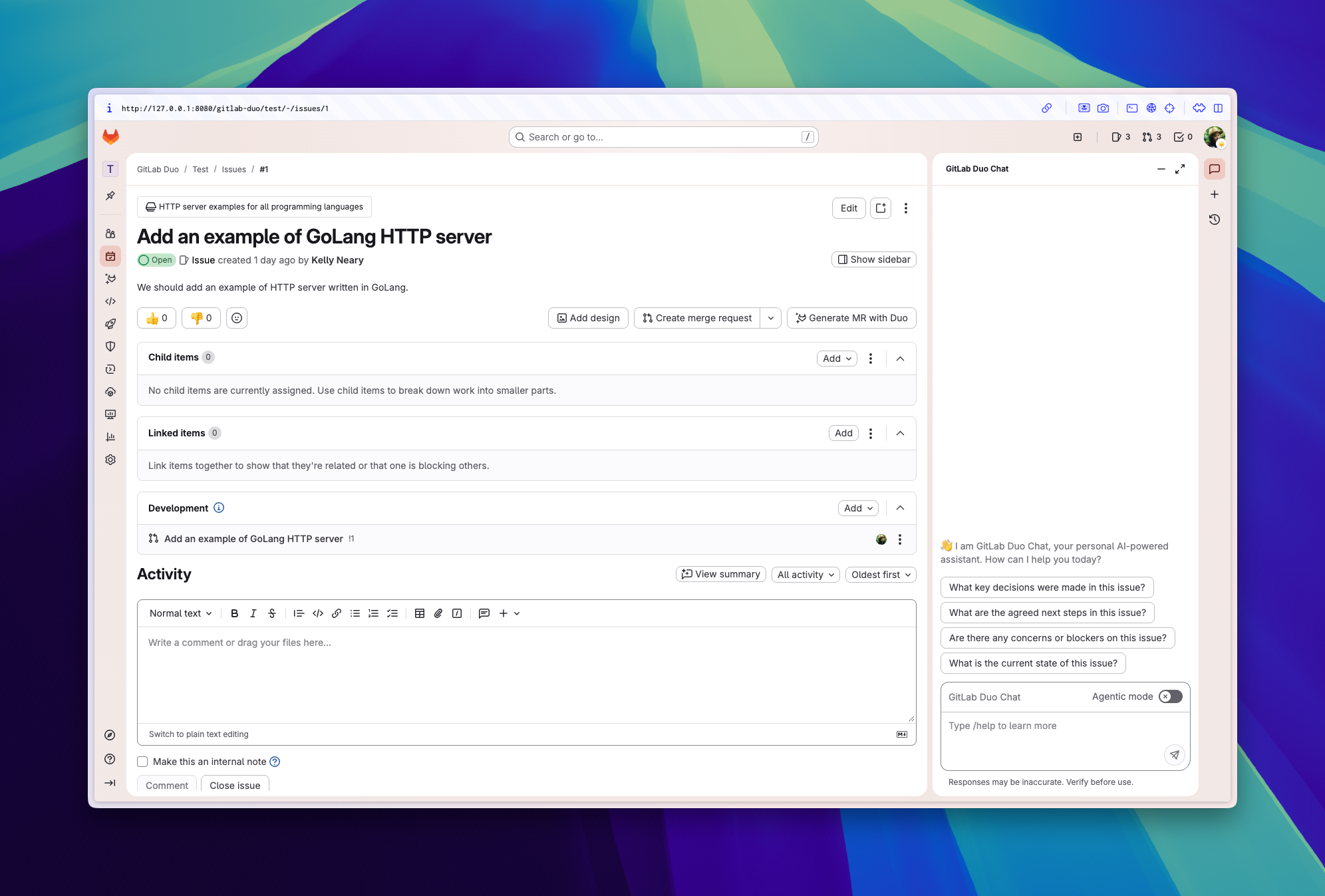Open the thumbs up reaction

157,318
